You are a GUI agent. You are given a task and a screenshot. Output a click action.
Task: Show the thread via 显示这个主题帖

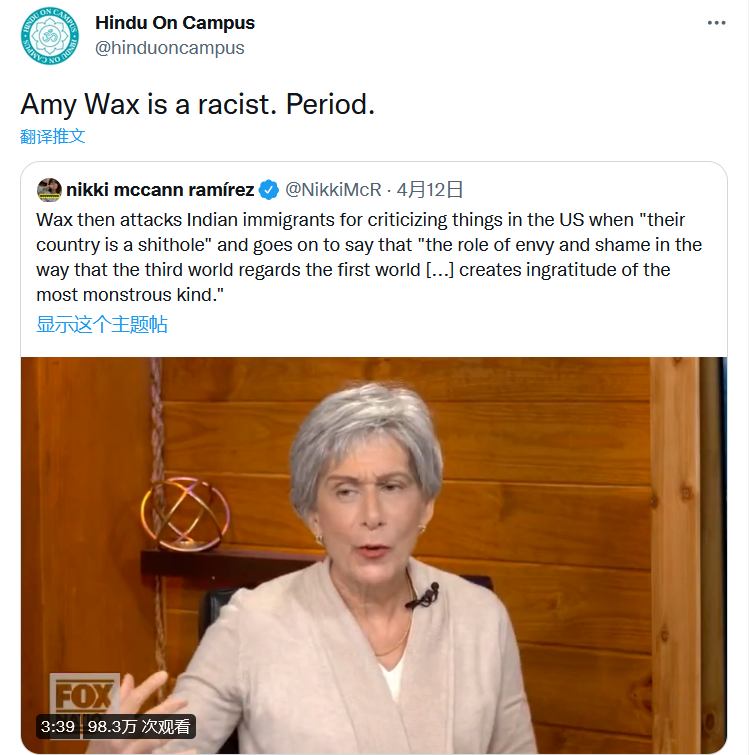(x=102, y=324)
